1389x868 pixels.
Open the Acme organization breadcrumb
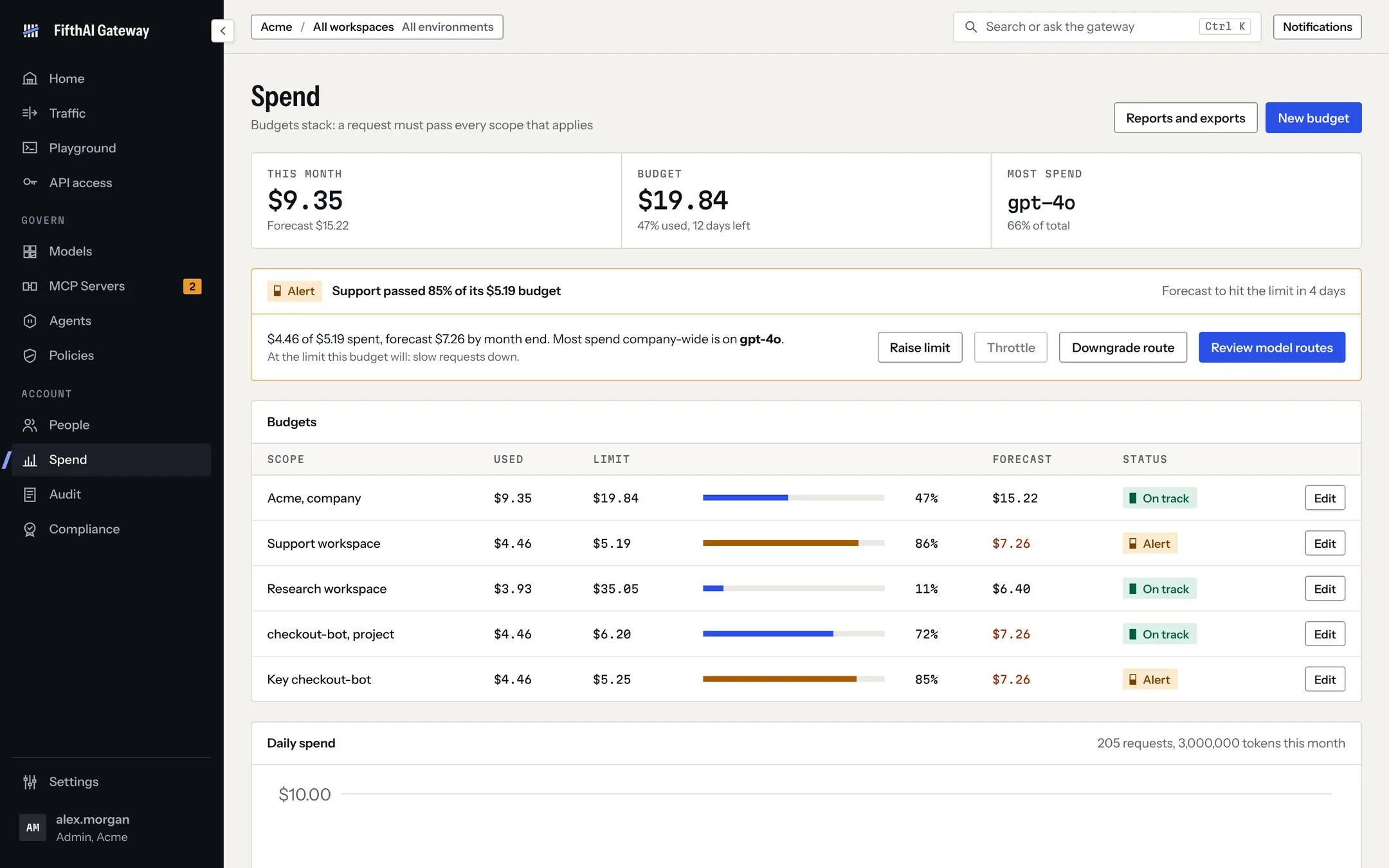(277, 27)
